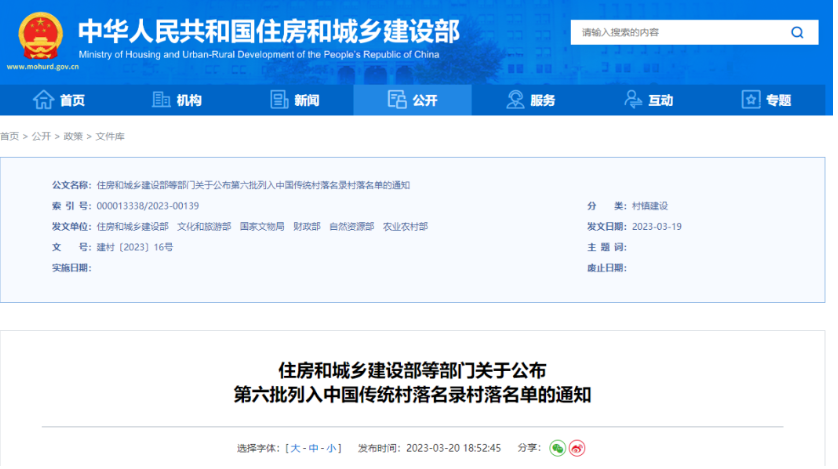Click the www.mohurd.gov.cn website text
Image resolution: width=838 pixels, height=469 pixels.
(x=43, y=67)
